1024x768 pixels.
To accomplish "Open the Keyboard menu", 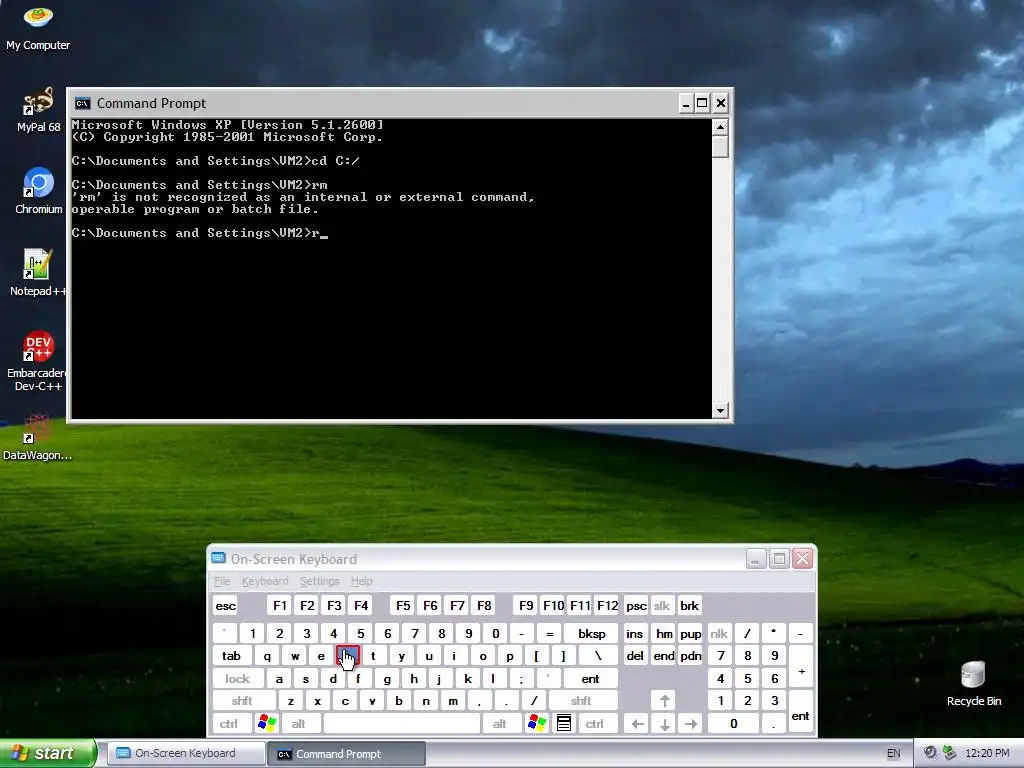I will point(264,581).
